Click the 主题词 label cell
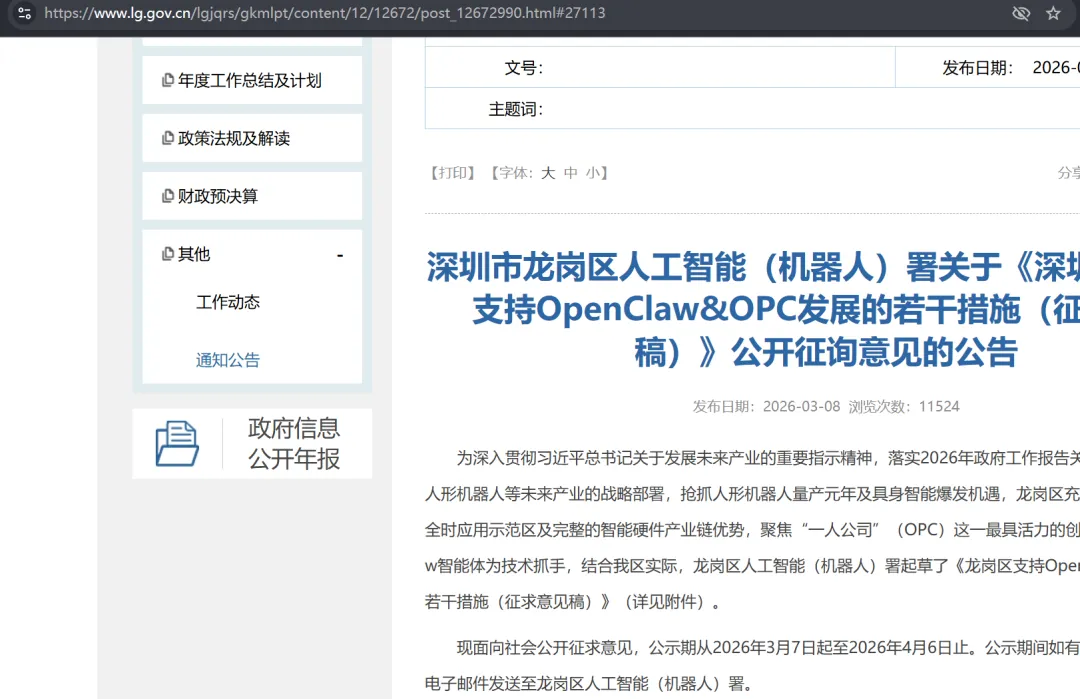This screenshot has height=699, width=1080. pos(516,109)
